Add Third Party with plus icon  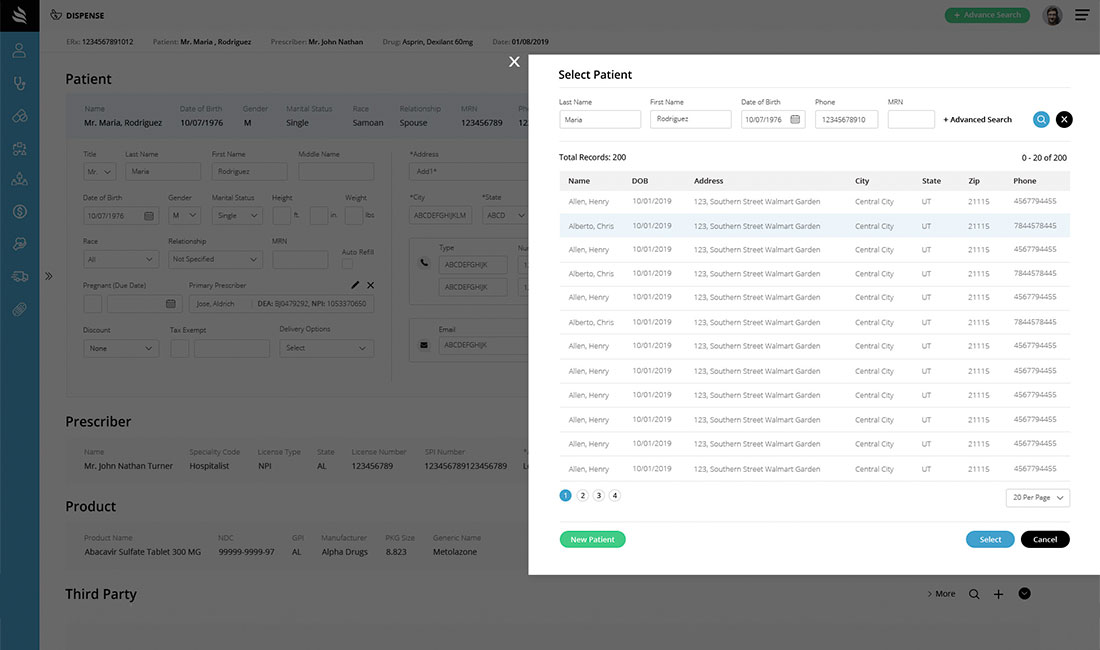coord(998,594)
